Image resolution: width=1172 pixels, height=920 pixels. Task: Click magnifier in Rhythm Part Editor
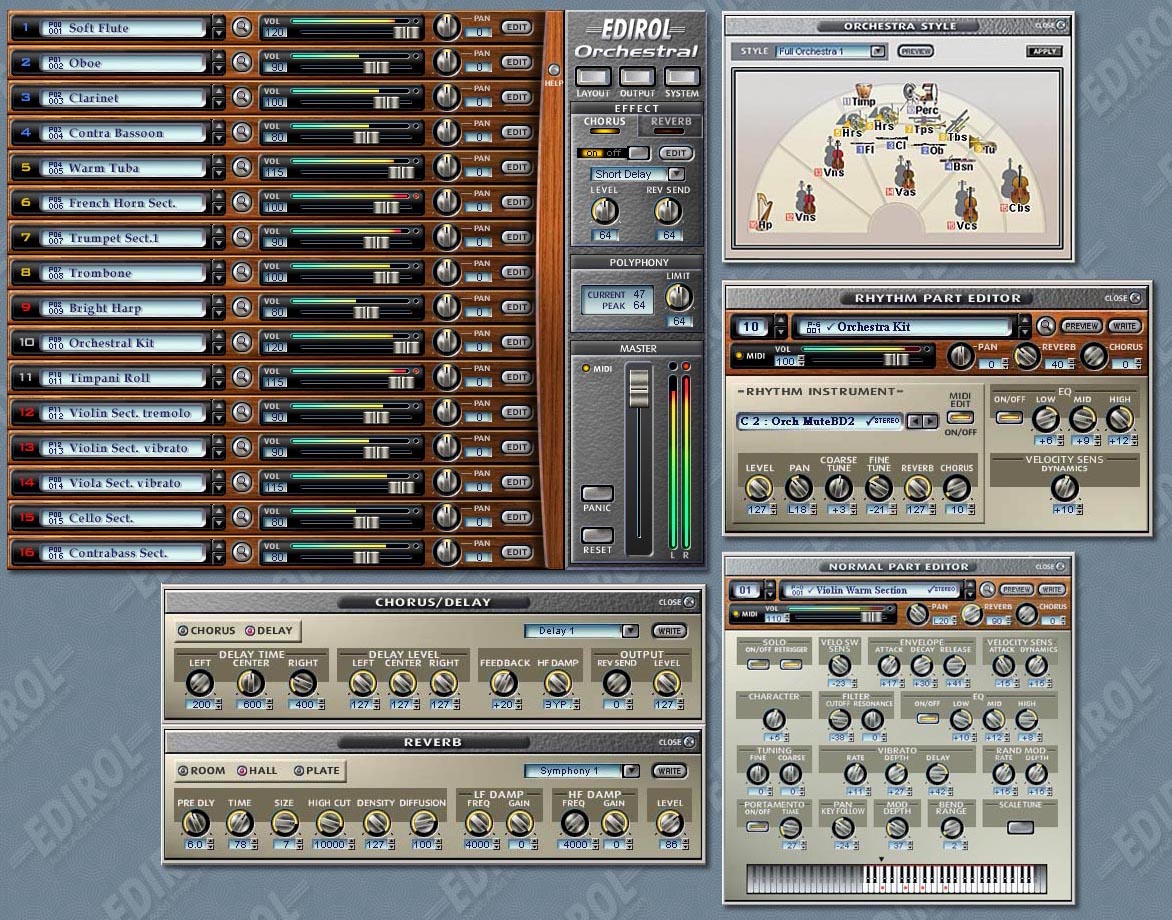[x=1046, y=326]
